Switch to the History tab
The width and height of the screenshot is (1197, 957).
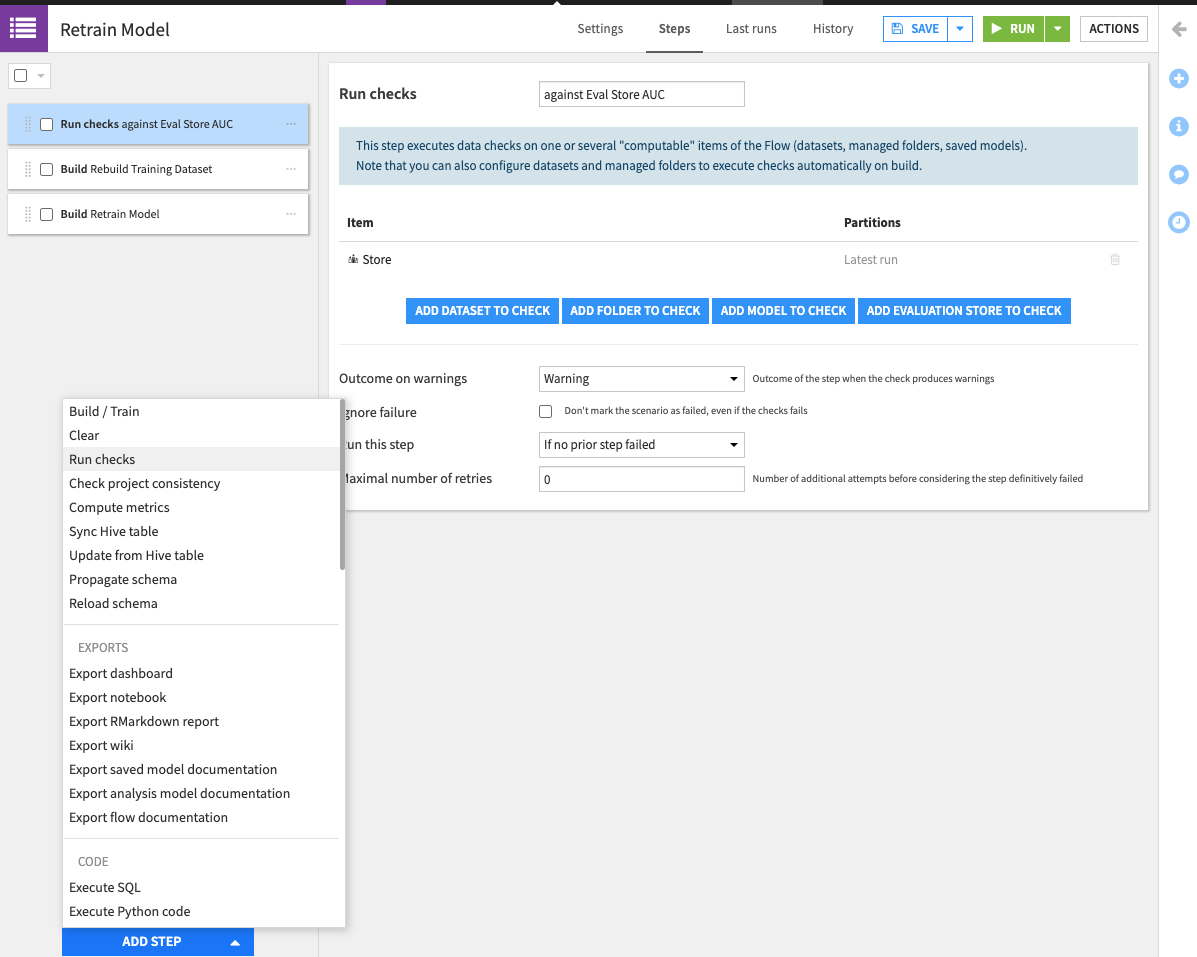(x=833, y=29)
